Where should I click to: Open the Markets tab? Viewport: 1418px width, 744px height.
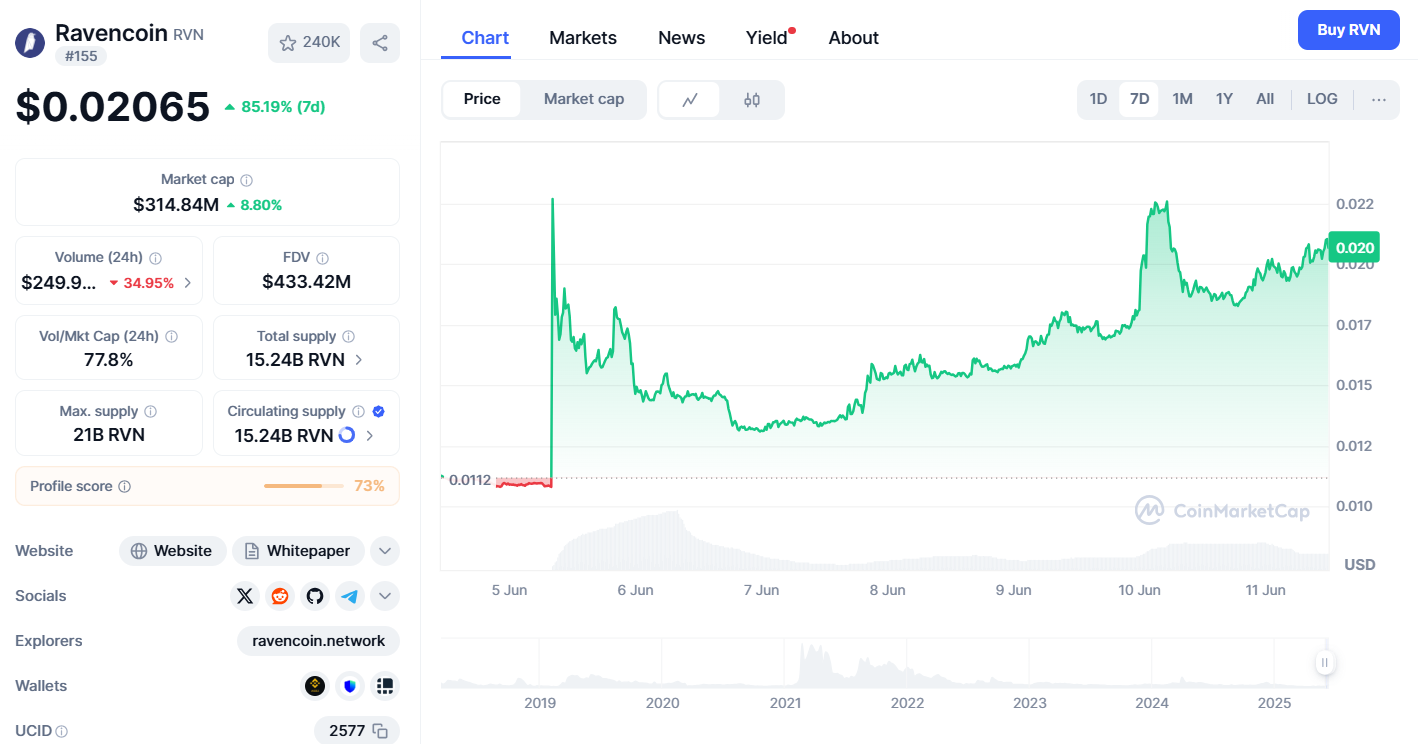click(x=583, y=38)
